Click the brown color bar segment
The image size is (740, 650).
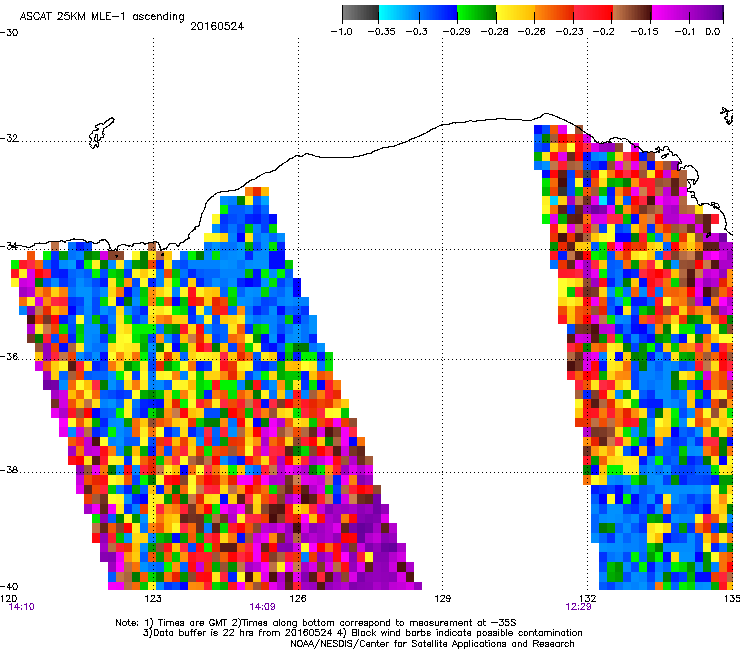pos(632,13)
